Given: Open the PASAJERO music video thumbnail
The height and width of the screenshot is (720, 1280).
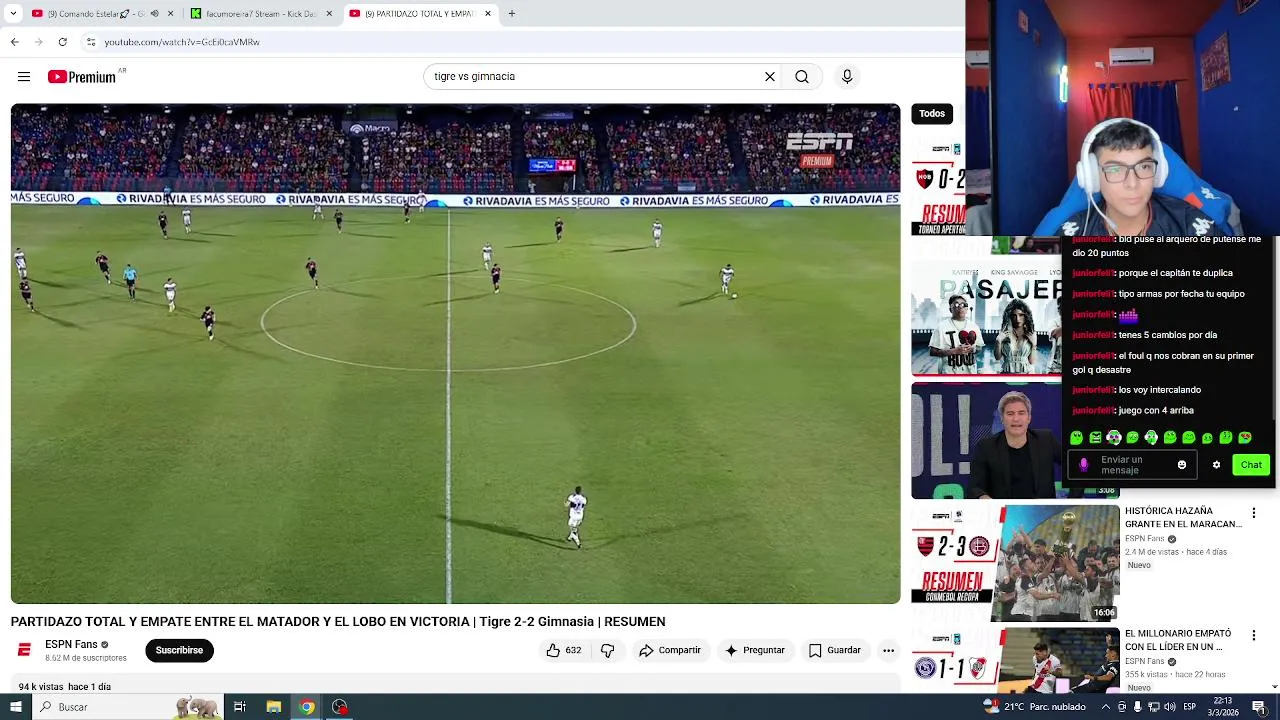Looking at the screenshot, I should [x=986, y=318].
